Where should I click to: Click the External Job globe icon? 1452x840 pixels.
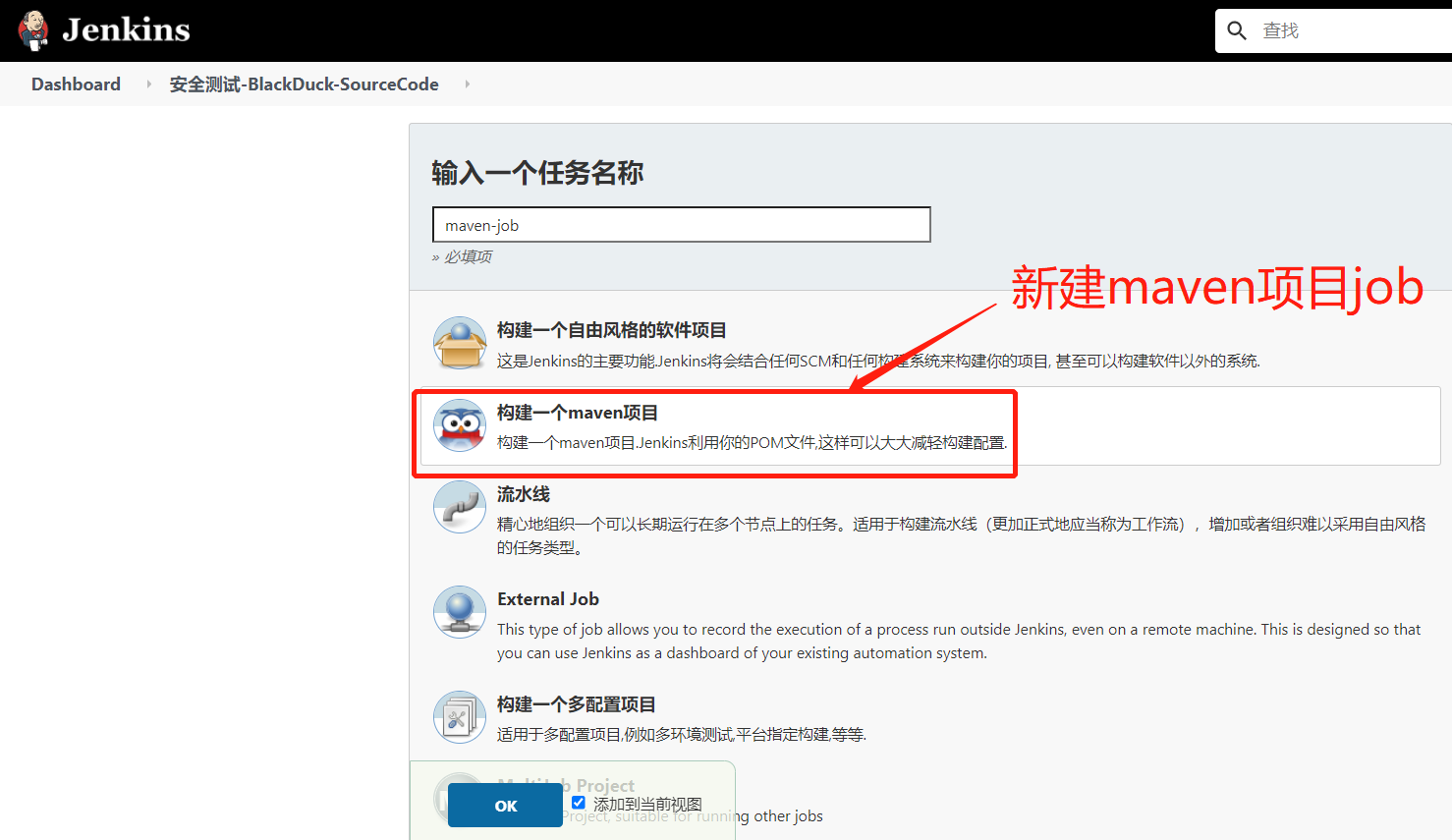click(x=459, y=611)
